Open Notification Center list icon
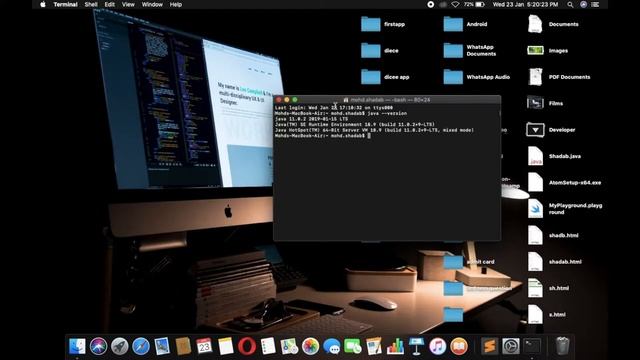The width and height of the screenshot is (640, 360). point(596,4)
